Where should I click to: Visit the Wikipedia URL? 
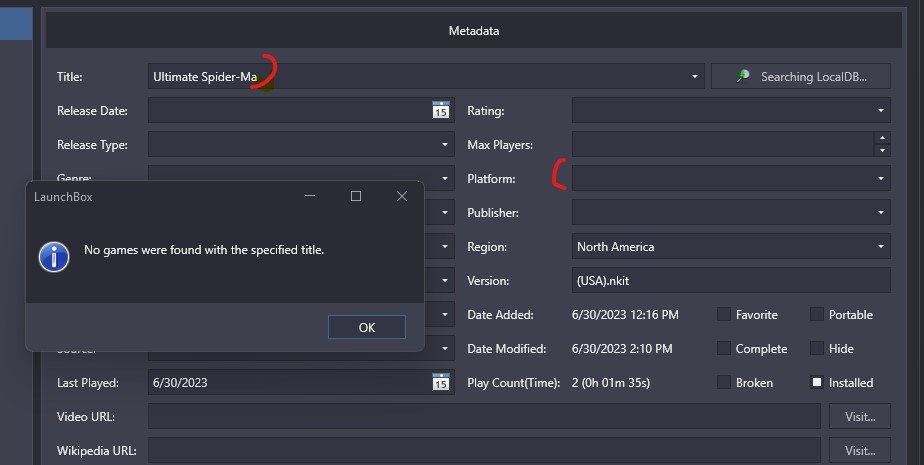pos(860,450)
